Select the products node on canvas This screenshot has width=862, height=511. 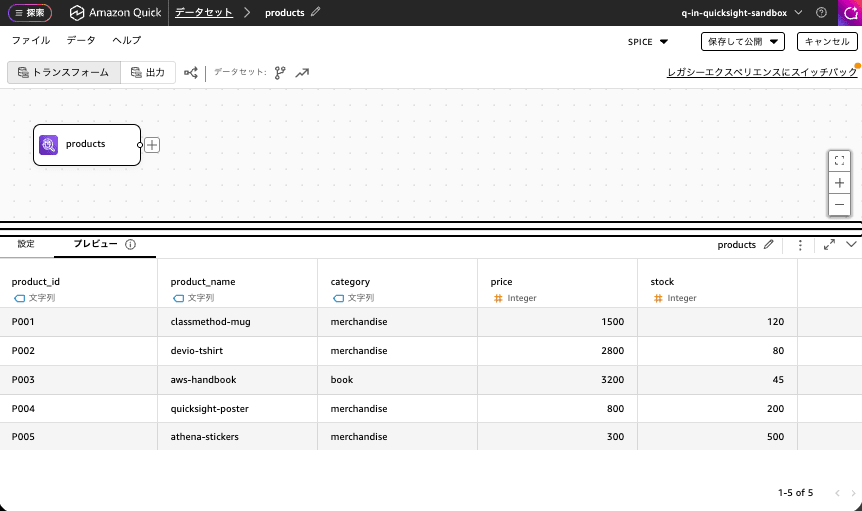click(87, 145)
